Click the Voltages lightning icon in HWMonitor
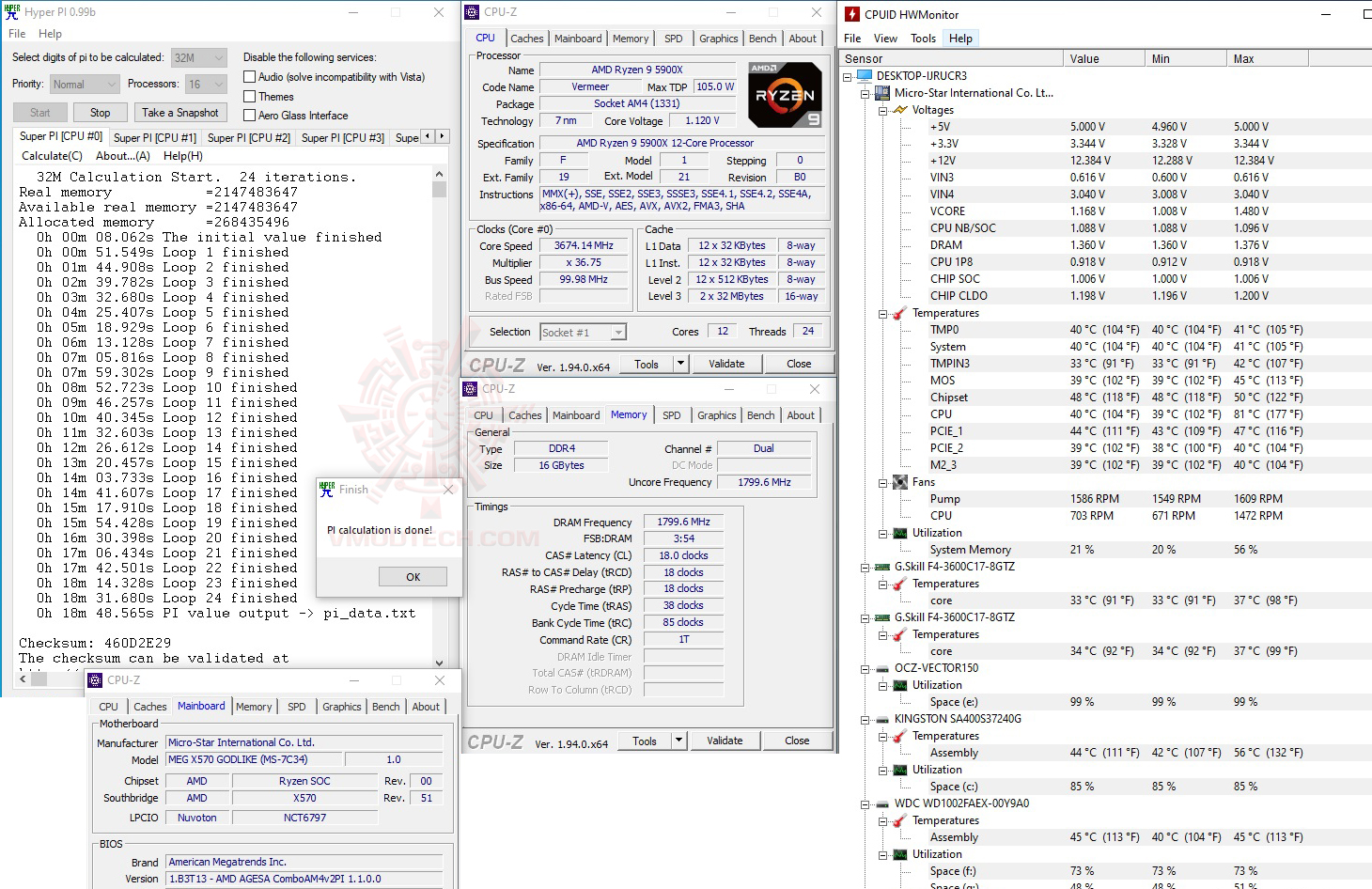Screen dimensions: 1372x889 (x=899, y=110)
